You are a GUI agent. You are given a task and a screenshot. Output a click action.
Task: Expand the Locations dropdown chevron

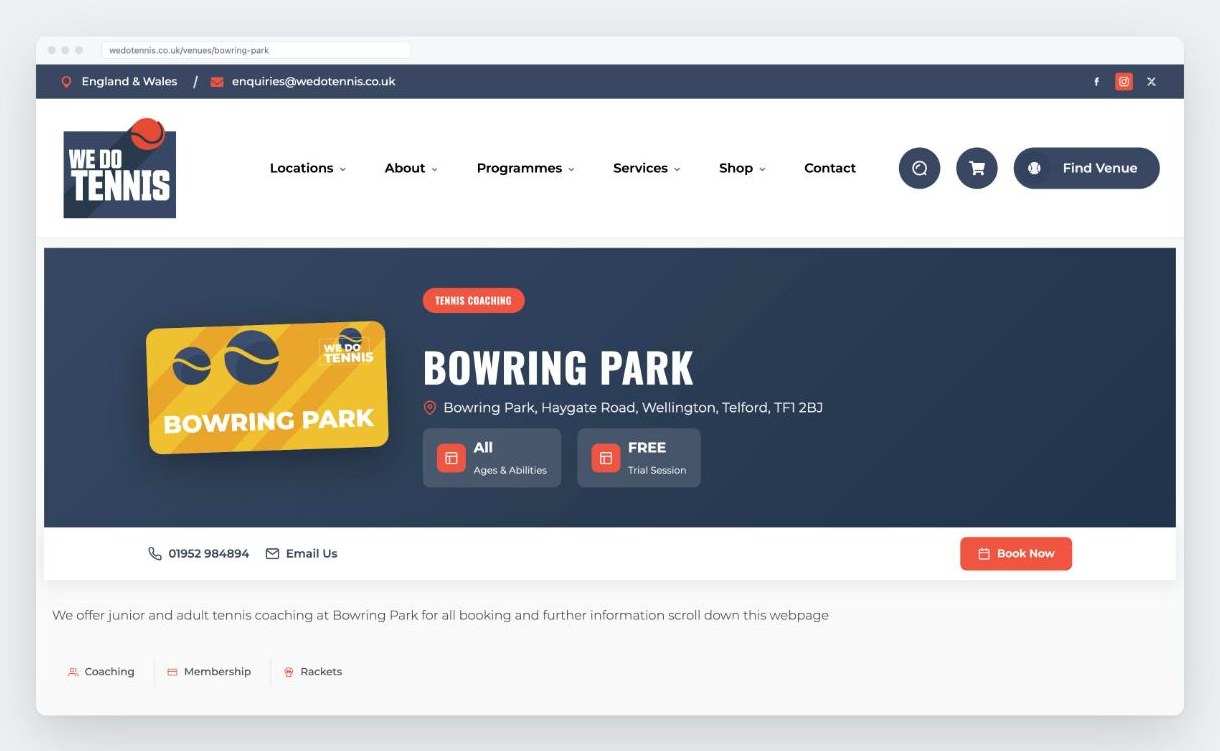pos(343,169)
